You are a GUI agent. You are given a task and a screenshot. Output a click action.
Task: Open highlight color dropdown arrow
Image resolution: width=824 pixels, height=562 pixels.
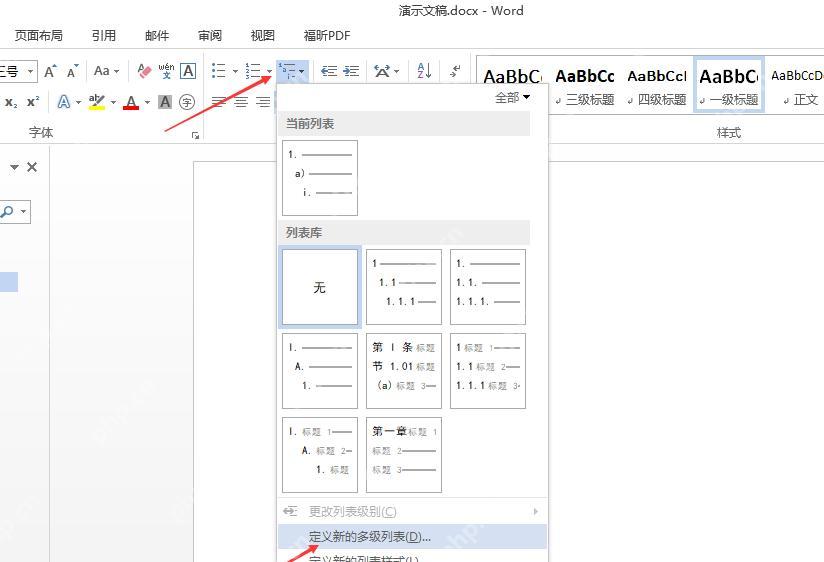(x=113, y=102)
